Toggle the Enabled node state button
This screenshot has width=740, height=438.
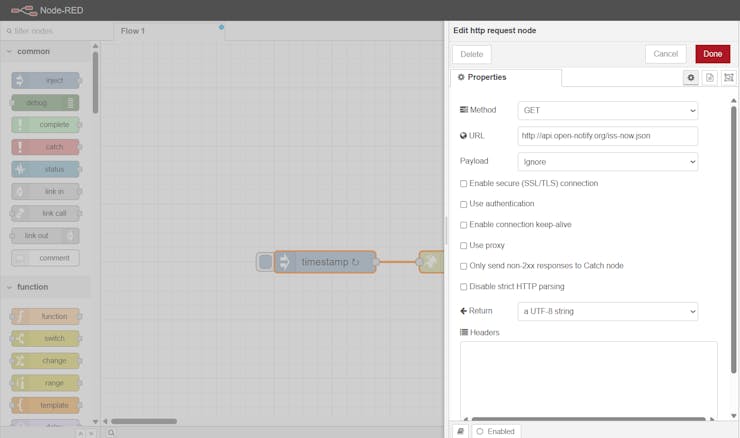[496, 431]
